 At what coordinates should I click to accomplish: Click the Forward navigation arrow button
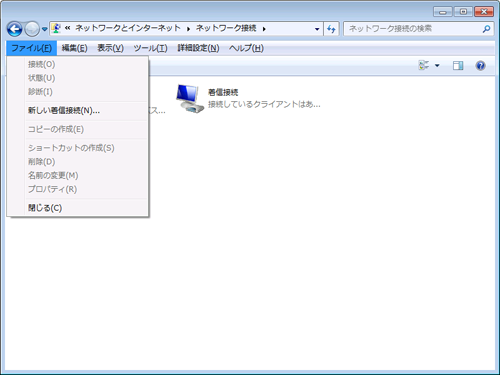[32, 29]
